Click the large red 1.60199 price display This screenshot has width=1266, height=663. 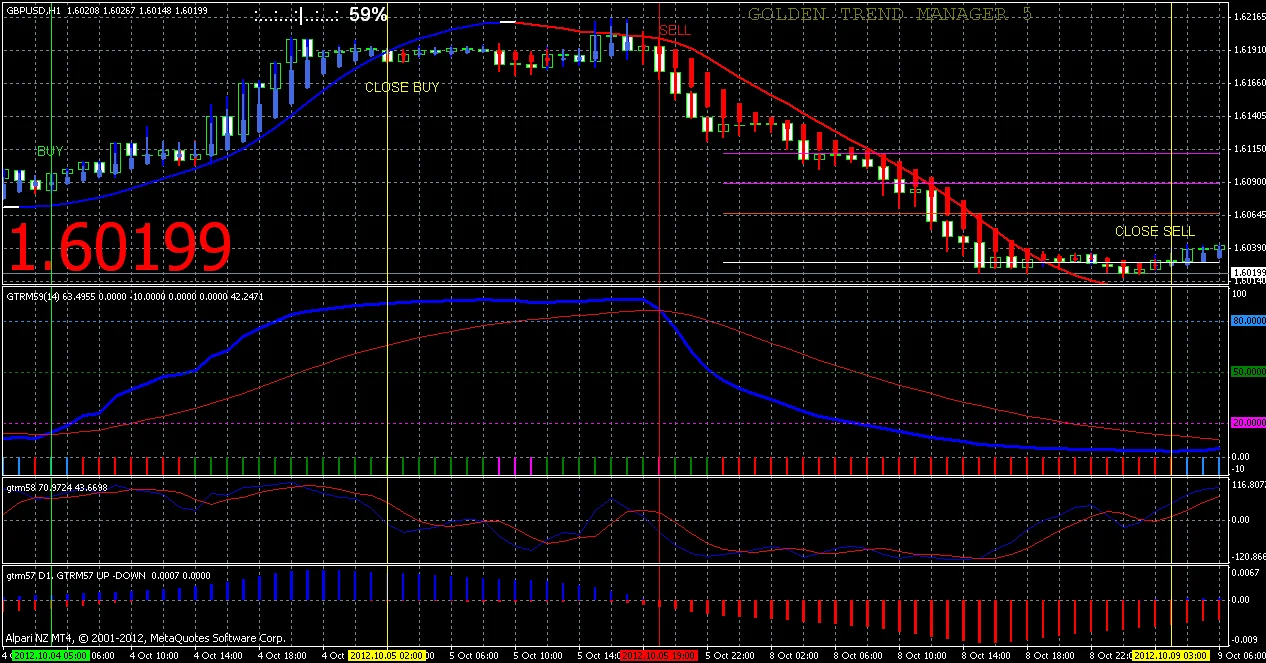tap(120, 248)
